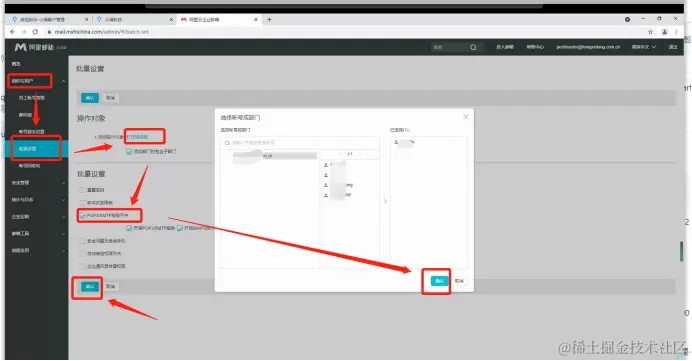The image size is (692, 361).
Task: Bookmark this page with the star icon
Action: click(x=650, y=32)
